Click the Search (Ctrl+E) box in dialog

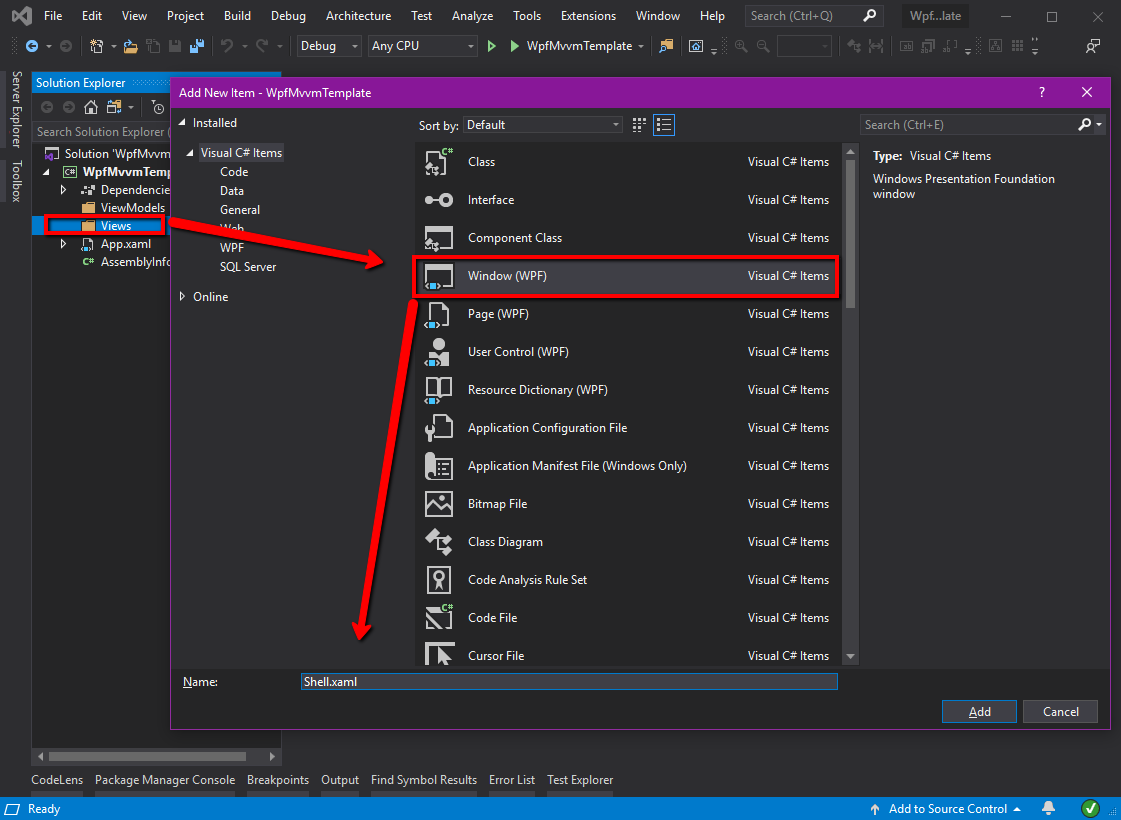pos(969,124)
